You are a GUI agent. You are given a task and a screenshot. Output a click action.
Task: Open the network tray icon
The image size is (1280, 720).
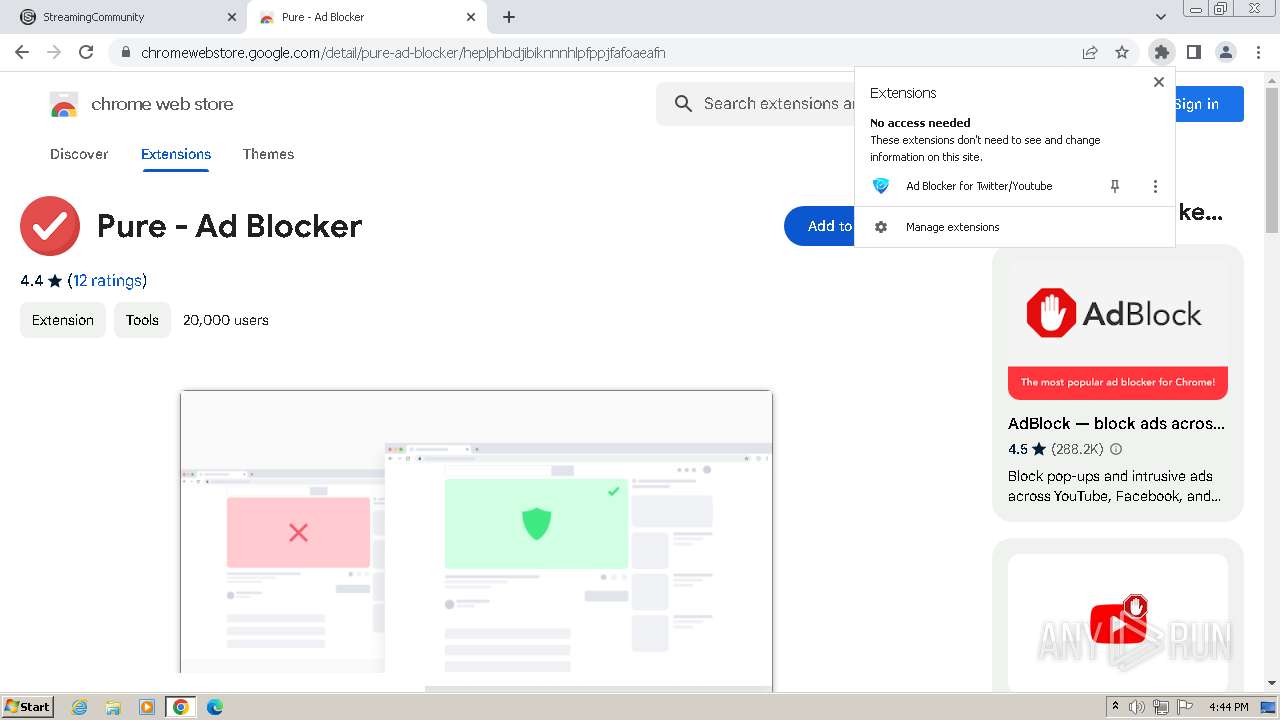(1161, 707)
